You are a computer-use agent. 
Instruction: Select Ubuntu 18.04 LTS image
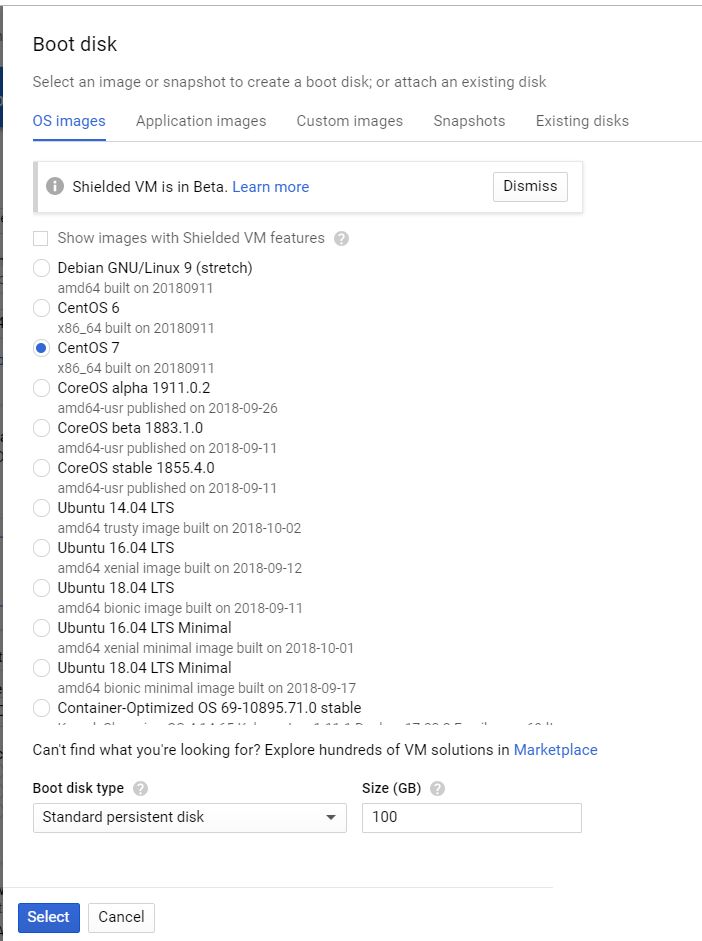[41, 588]
